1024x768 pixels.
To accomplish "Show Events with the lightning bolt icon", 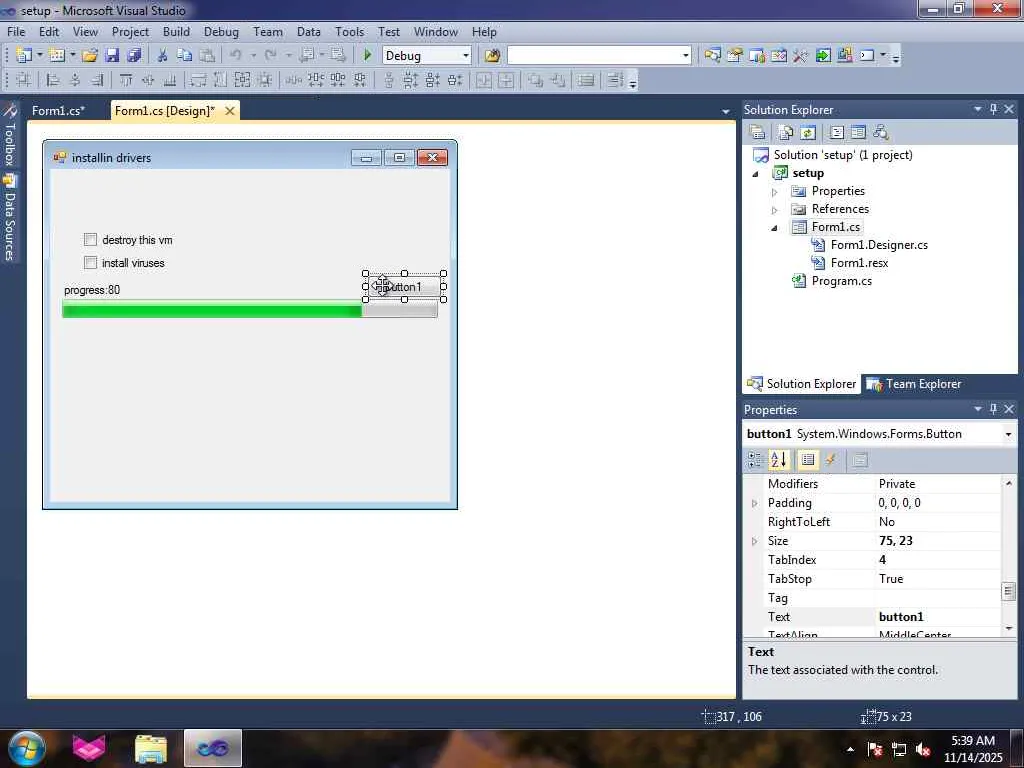I will (831, 460).
